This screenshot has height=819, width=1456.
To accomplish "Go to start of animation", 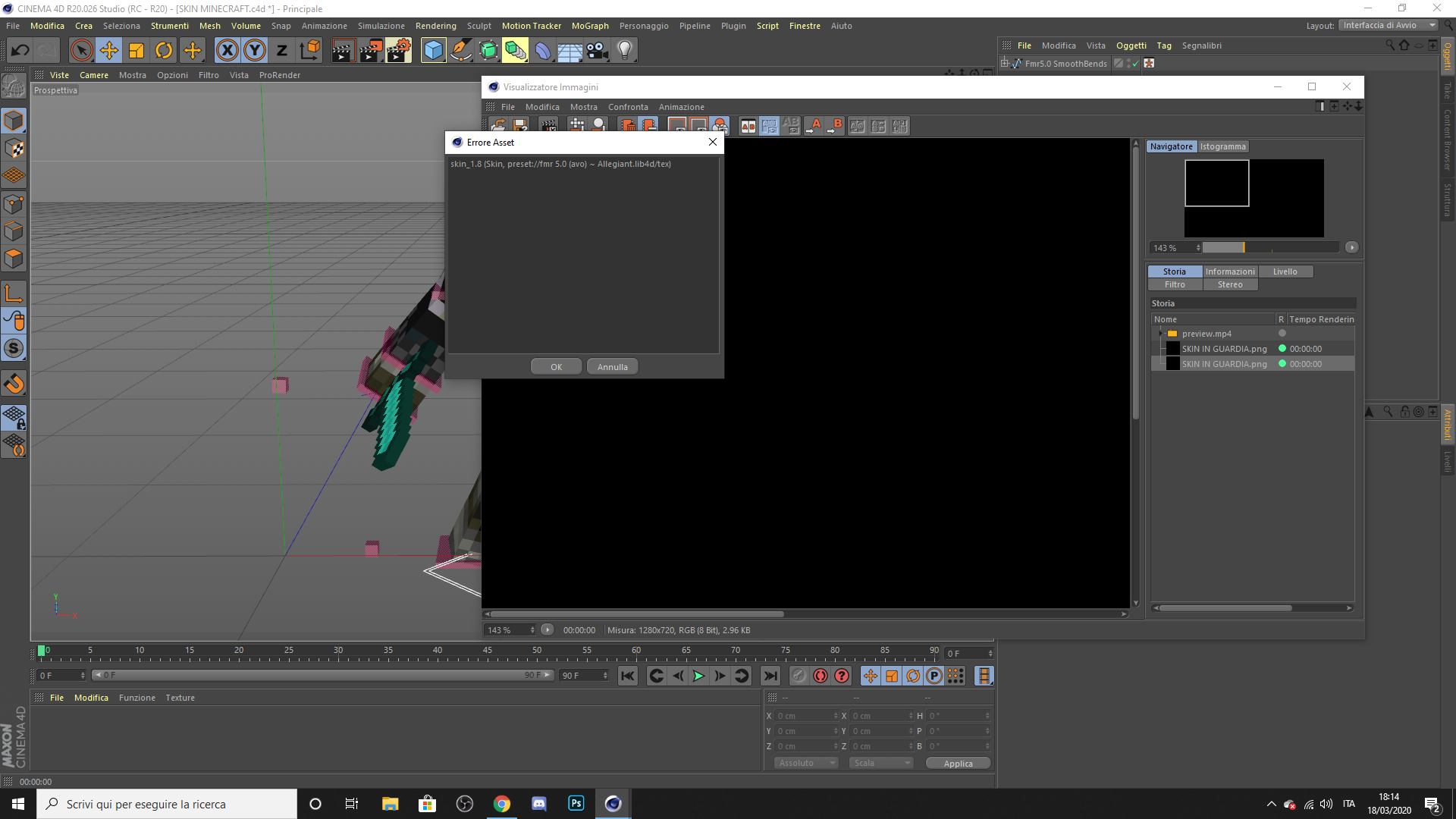I will (x=628, y=676).
